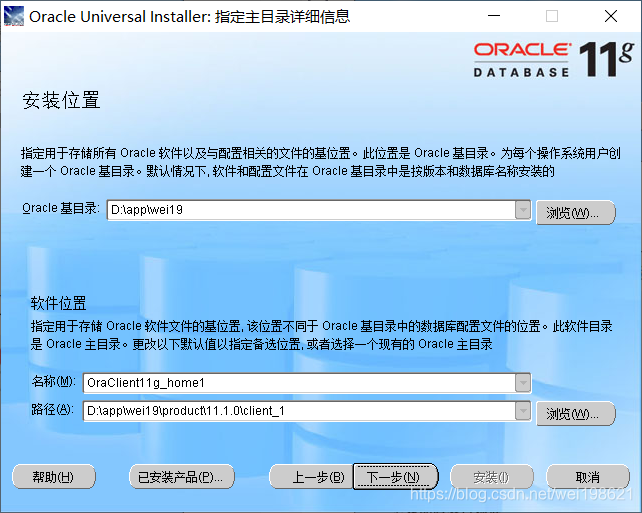Image resolution: width=642 pixels, height=513 pixels.
Task: Maximize the installer window
Action: click(552, 16)
